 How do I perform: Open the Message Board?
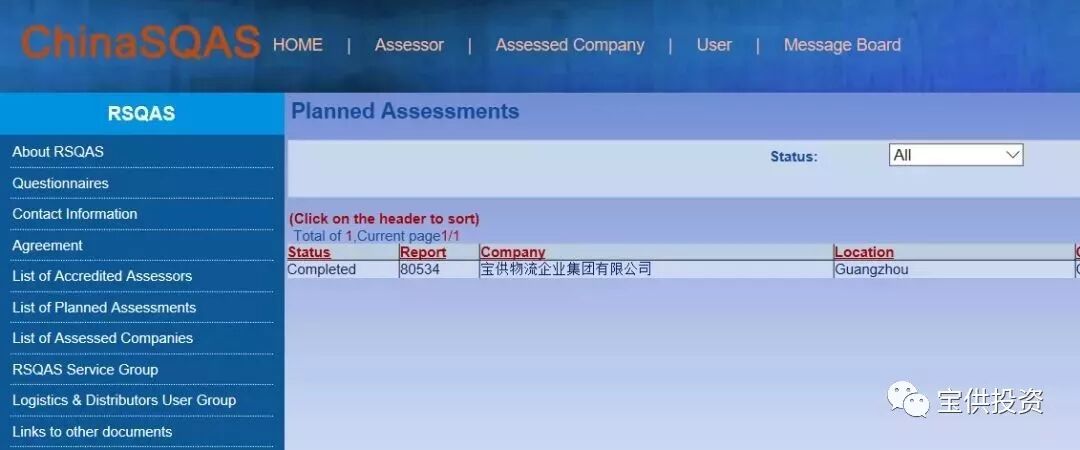click(x=842, y=45)
